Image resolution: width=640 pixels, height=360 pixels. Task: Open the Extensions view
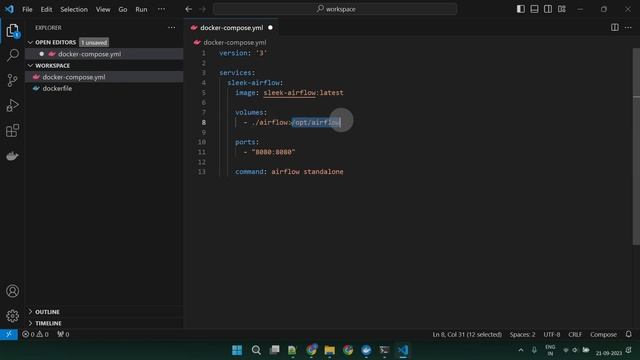pyautogui.click(x=12, y=131)
